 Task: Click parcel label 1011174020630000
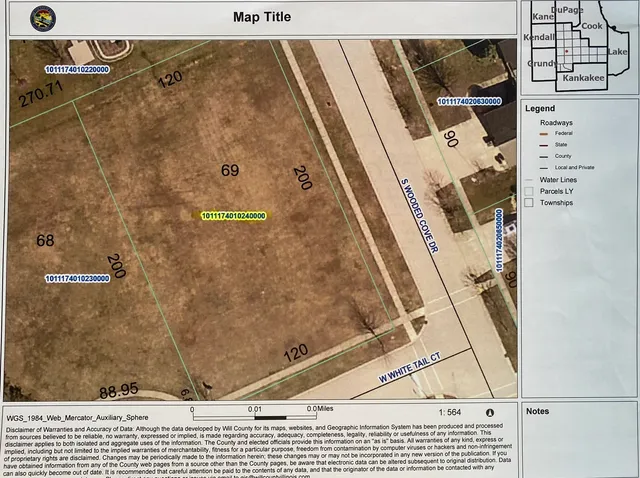point(469,102)
